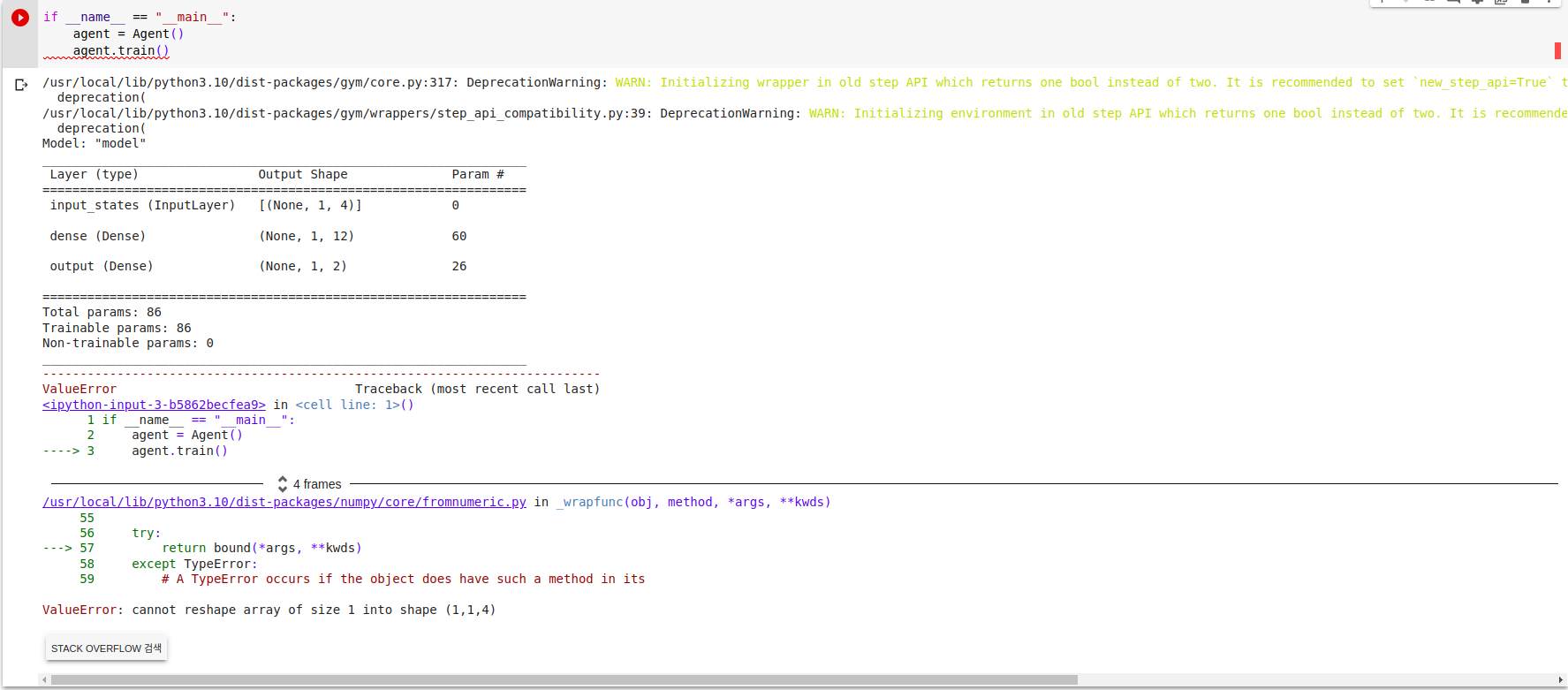
Task: Select the 'input_states (InputLayer)' row name
Action: coord(143,205)
